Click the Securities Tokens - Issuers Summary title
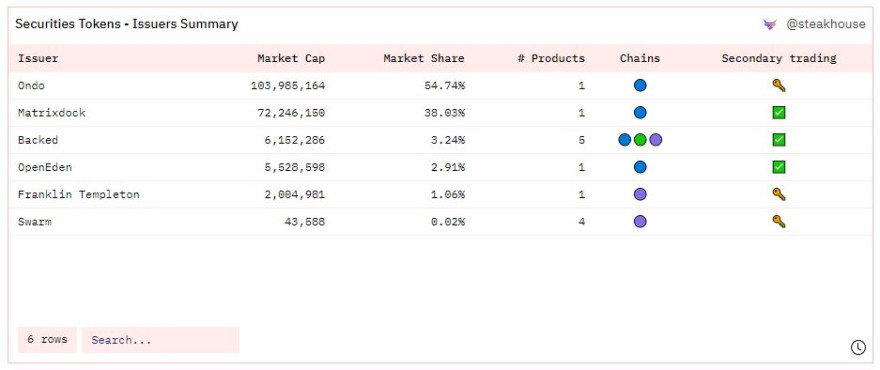This screenshot has width=880, height=370. (126, 24)
